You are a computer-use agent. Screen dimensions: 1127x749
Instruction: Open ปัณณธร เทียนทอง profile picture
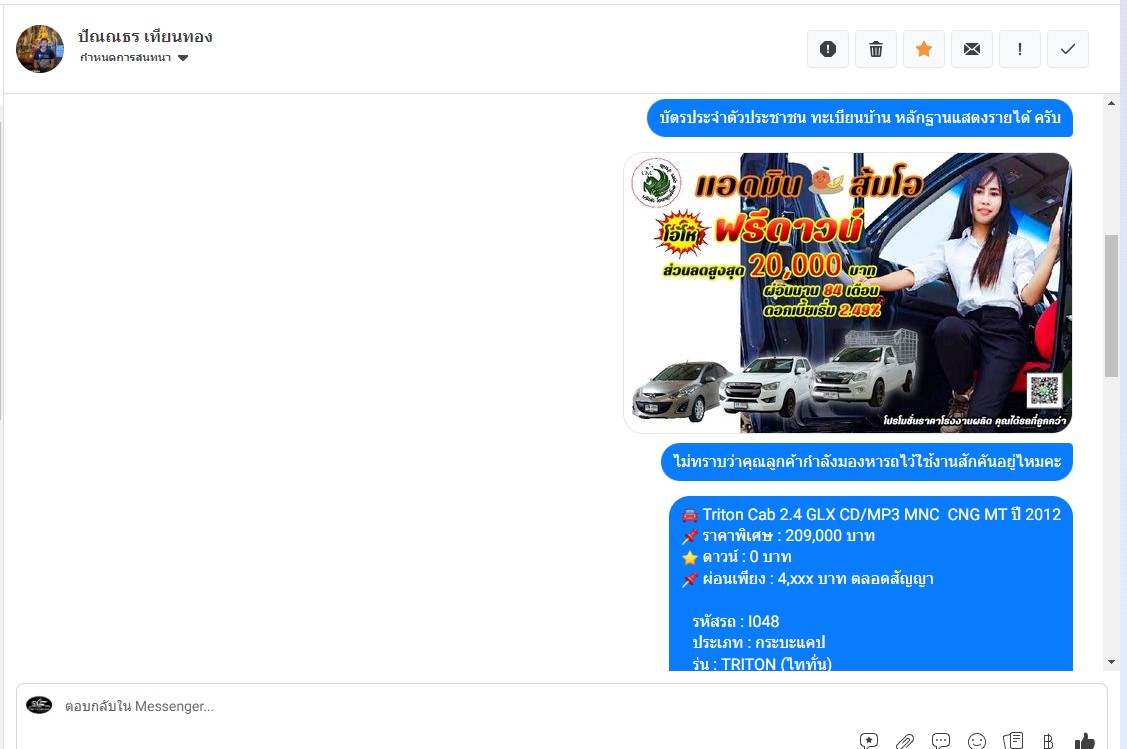40,49
